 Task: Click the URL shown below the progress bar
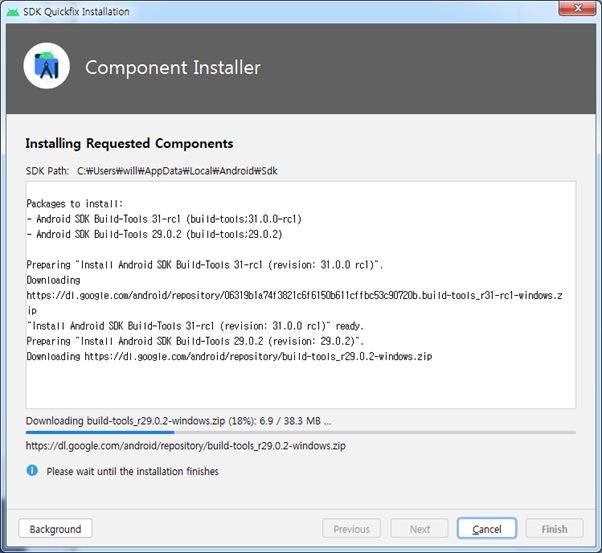pyautogui.click(x=185, y=445)
